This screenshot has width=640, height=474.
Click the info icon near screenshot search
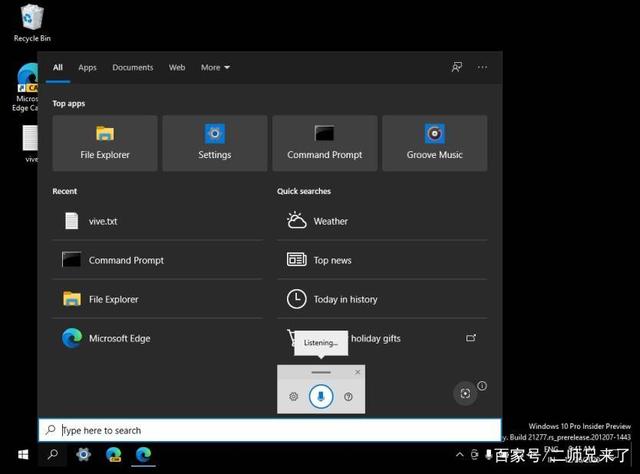(482, 386)
